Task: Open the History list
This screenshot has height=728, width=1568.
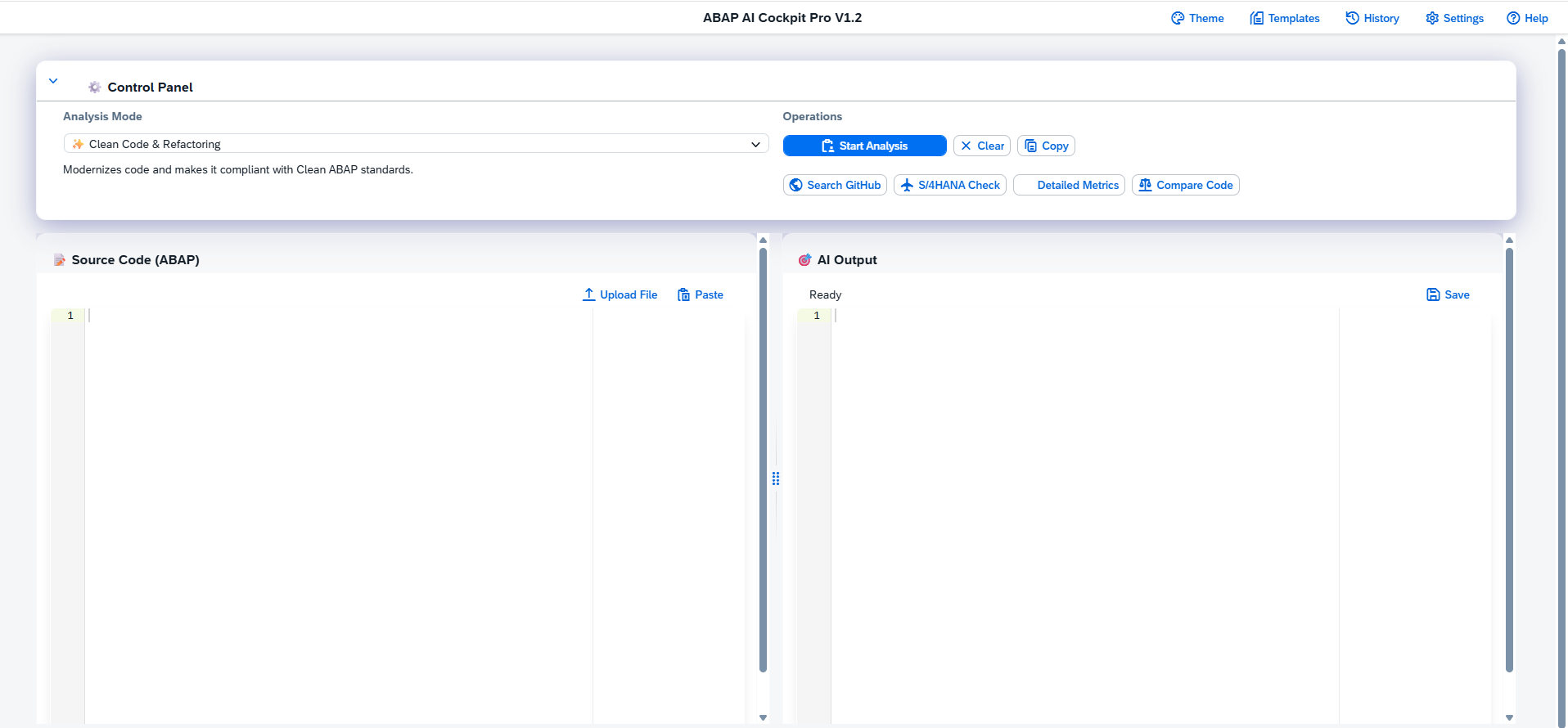Action: [1372, 18]
